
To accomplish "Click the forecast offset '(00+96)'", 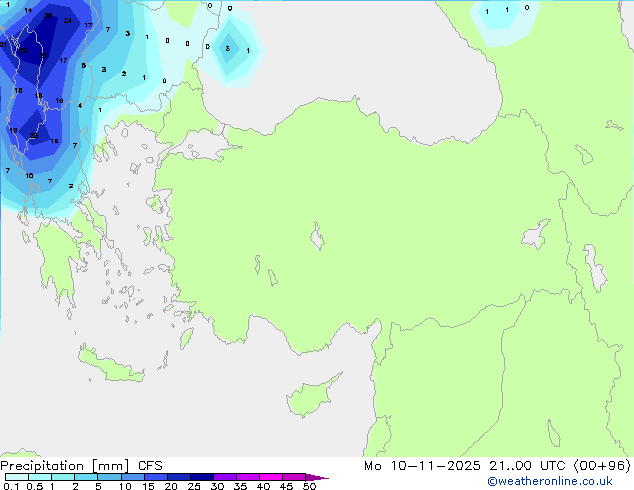I will point(602,466).
